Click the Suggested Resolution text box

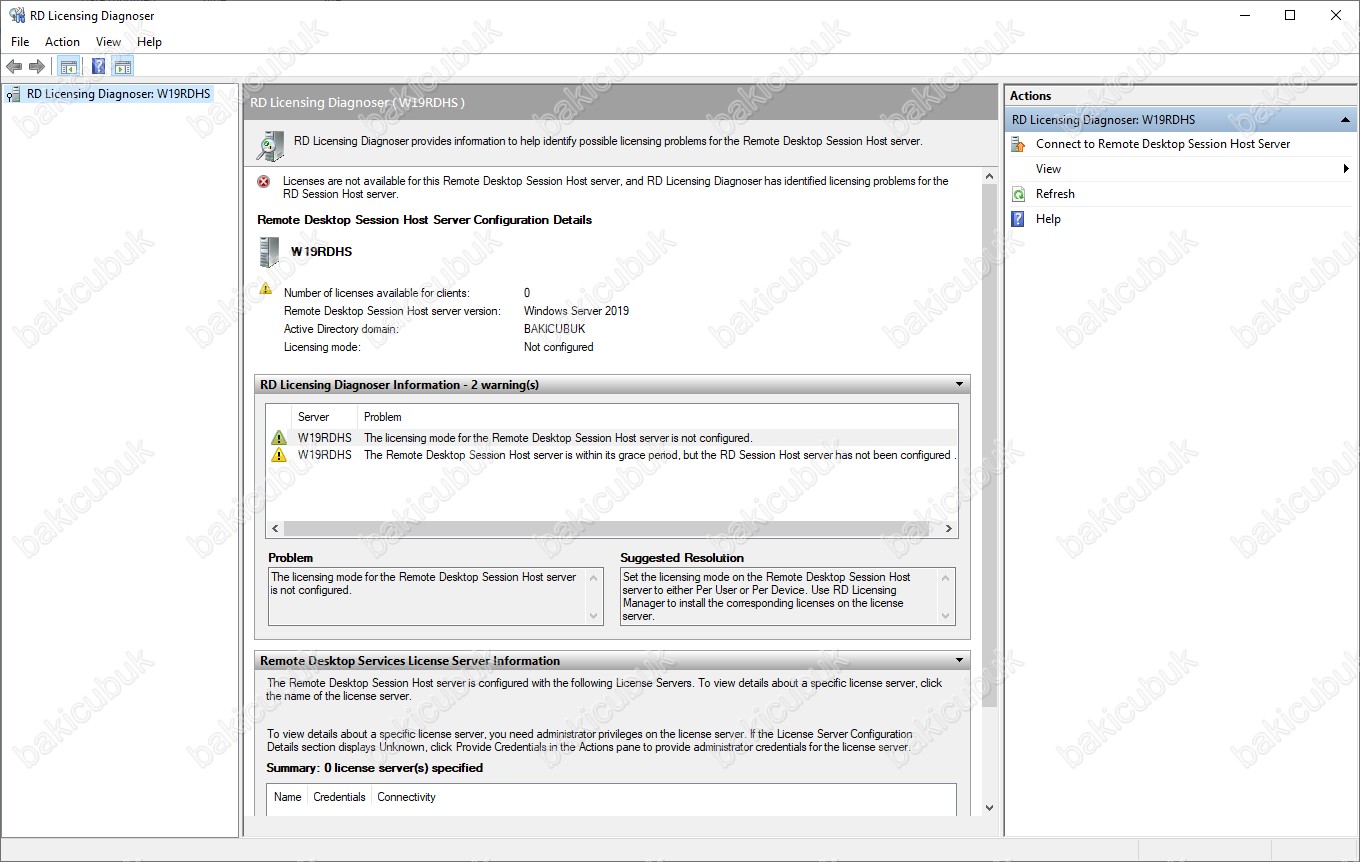click(x=787, y=597)
